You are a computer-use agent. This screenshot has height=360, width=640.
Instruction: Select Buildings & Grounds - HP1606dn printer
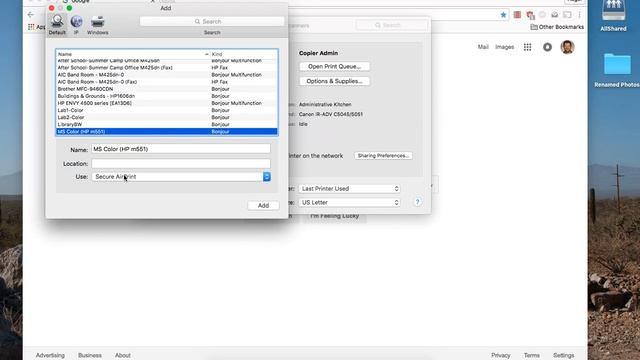click(x=167, y=96)
